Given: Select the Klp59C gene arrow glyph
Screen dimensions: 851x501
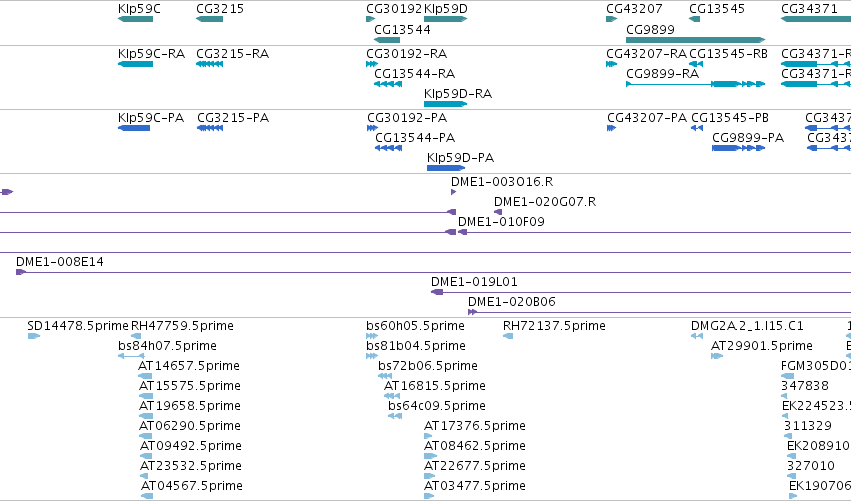Looking at the screenshot, I should tap(135, 19).
